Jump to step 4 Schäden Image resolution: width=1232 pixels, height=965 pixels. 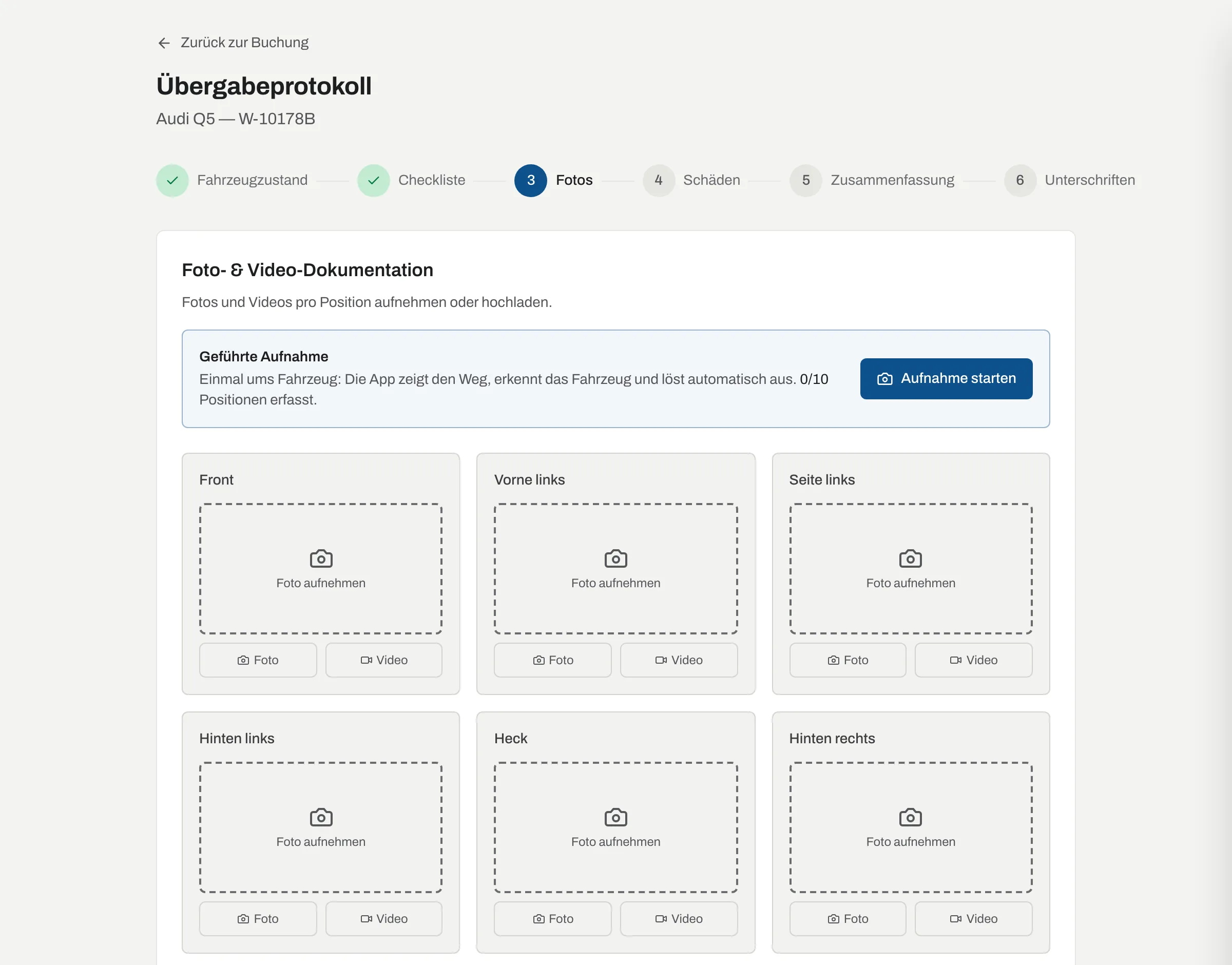[x=691, y=180]
